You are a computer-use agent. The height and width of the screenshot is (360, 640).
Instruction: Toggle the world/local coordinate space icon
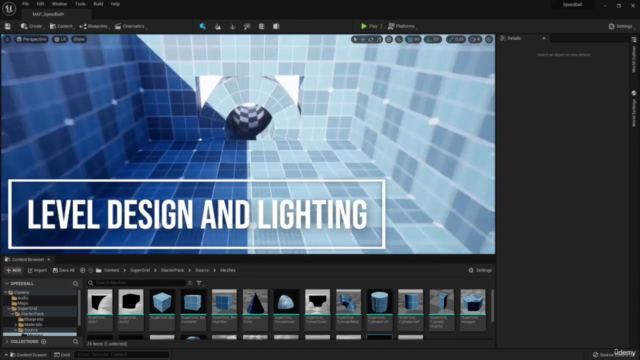(x=389, y=40)
